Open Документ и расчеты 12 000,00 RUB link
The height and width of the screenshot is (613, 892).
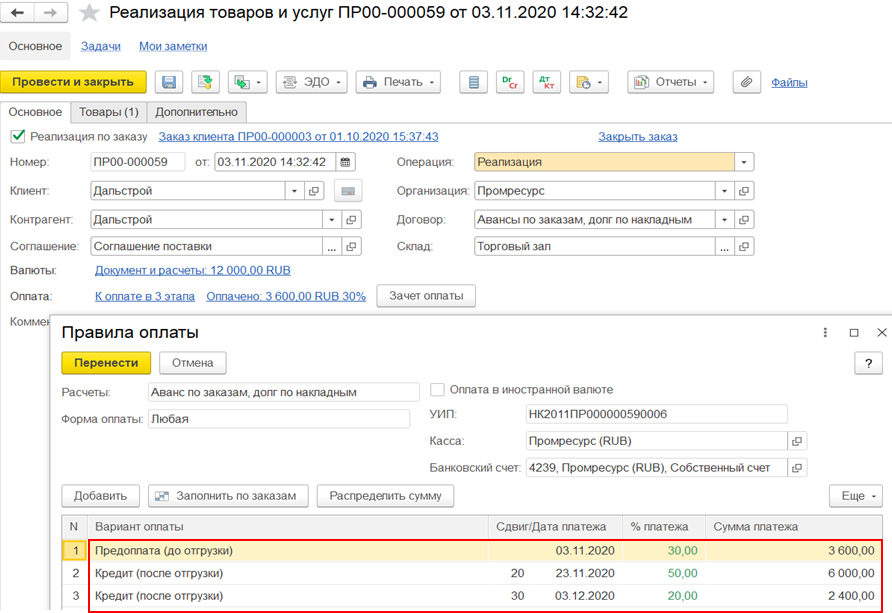click(193, 271)
